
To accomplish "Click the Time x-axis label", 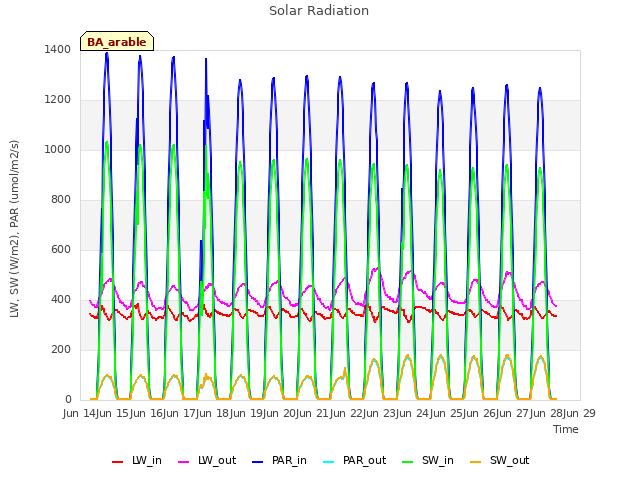I will coord(566,429).
